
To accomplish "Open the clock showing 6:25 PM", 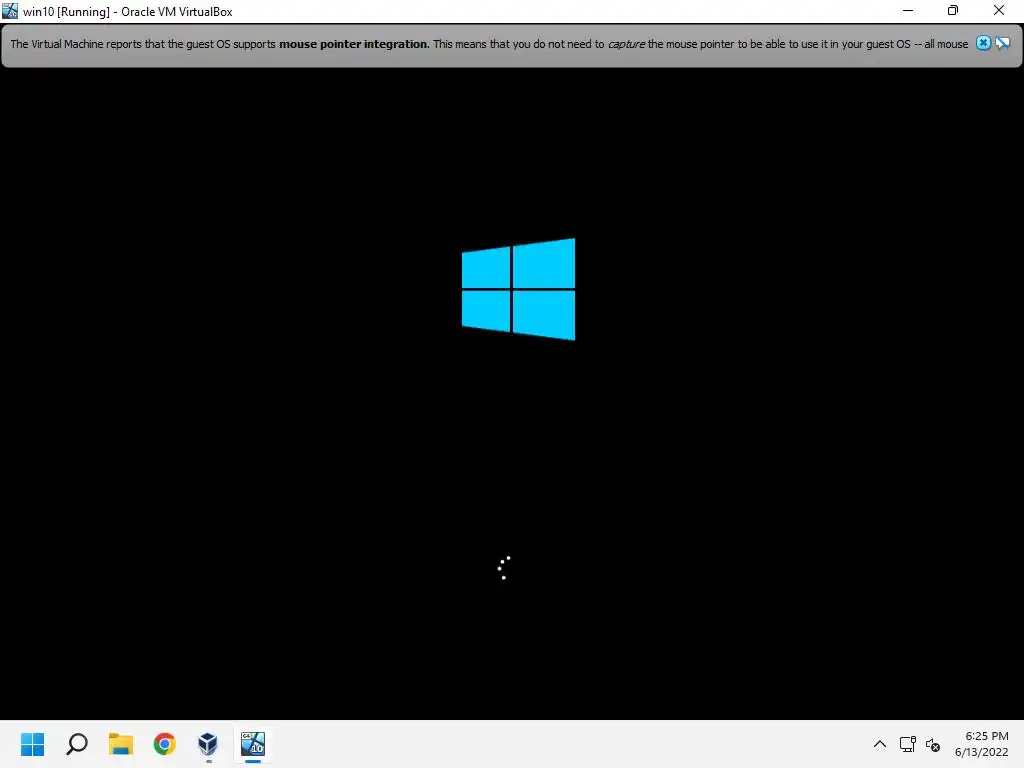I will [x=982, y=744].
